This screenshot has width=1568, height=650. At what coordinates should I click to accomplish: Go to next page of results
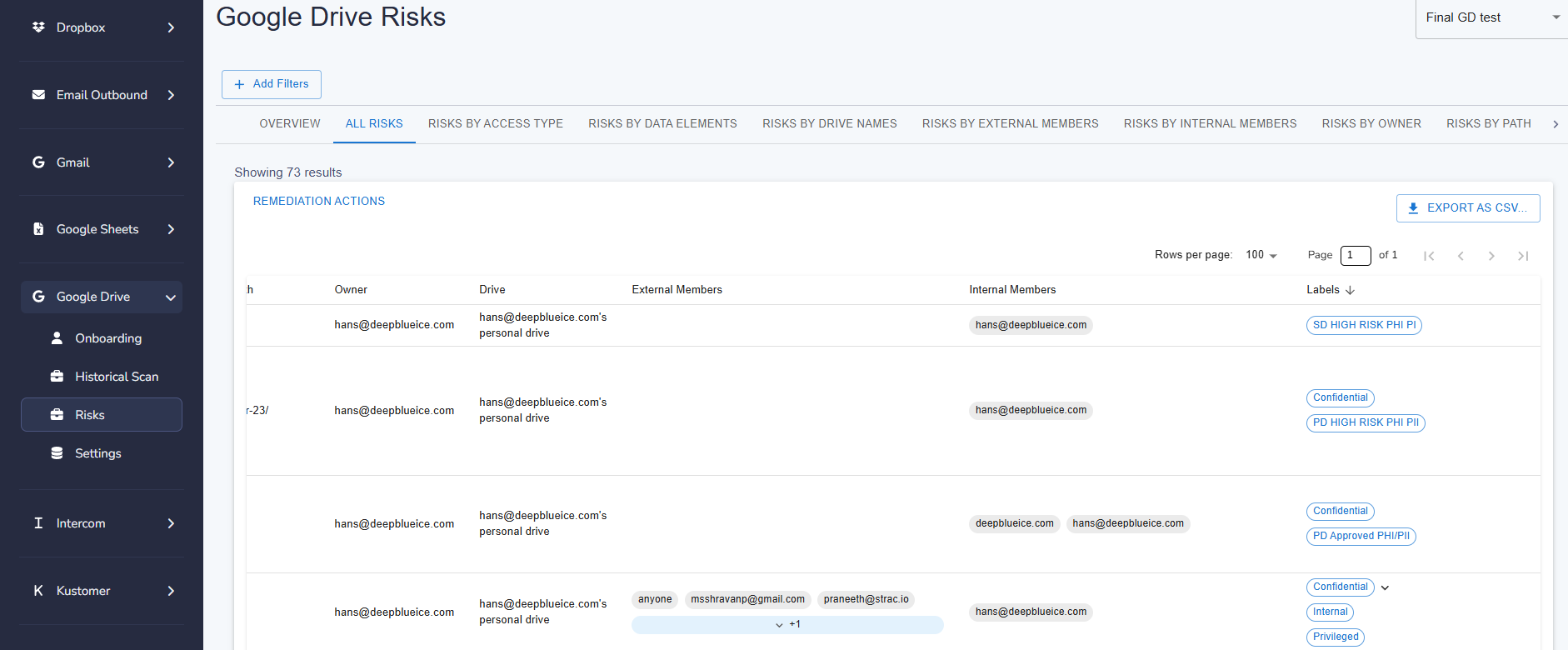point(1491,256)
